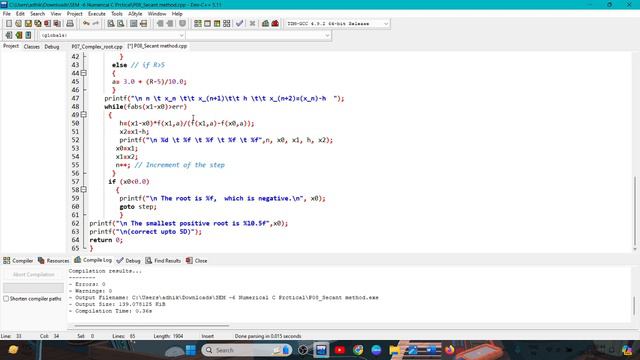Click the Delete Profiling Information icon

[275, 24]
